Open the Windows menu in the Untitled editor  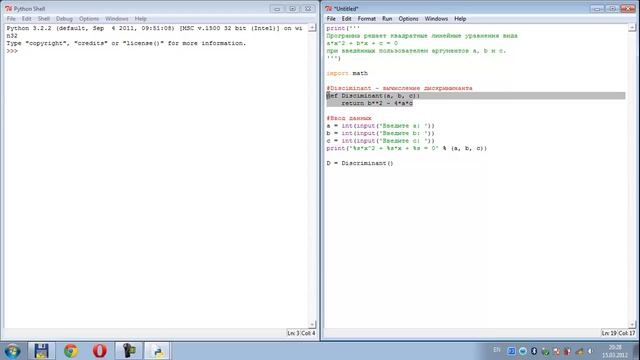coord(436,19)
